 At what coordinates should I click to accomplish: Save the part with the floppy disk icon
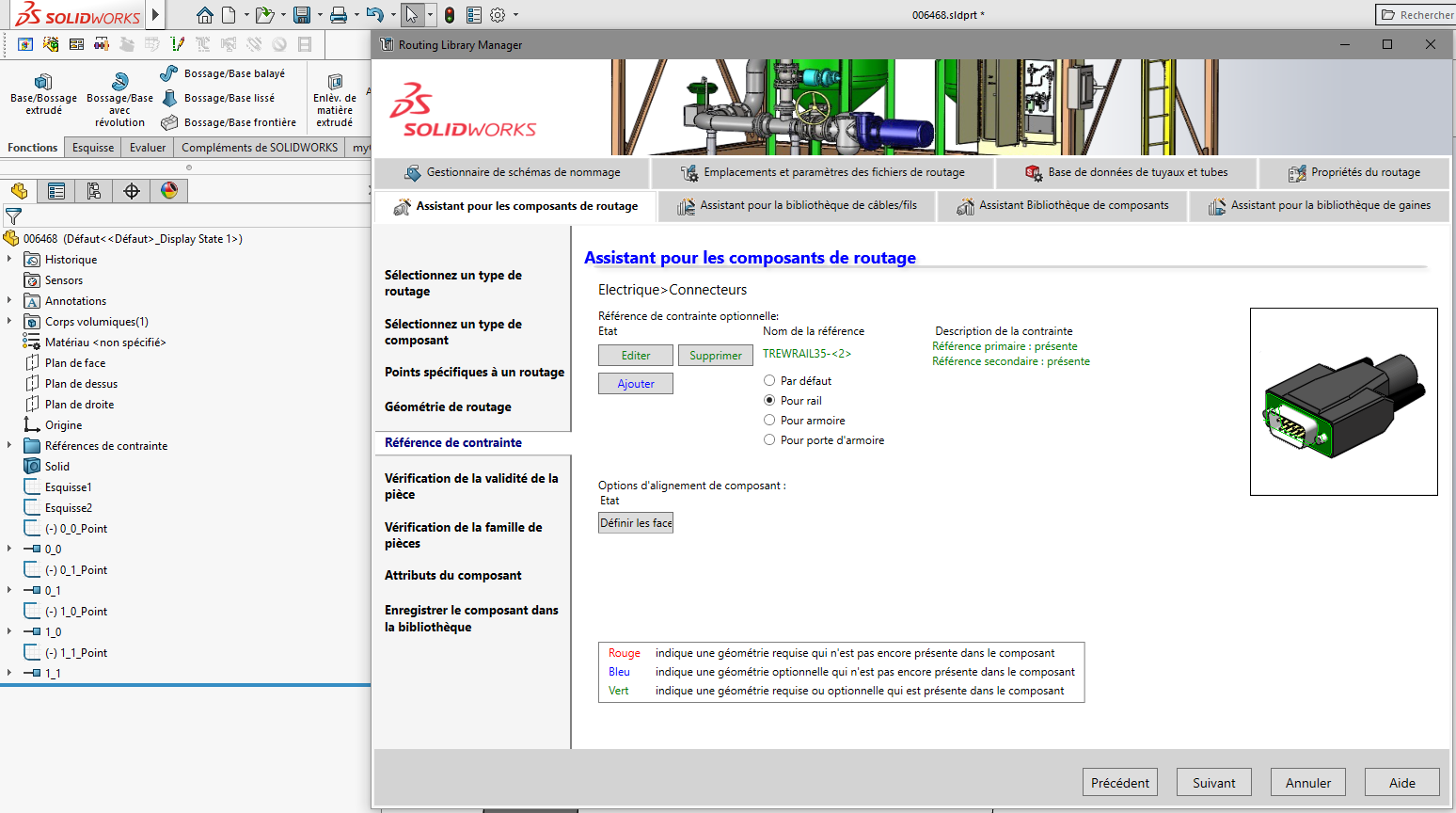coord(302,15)
